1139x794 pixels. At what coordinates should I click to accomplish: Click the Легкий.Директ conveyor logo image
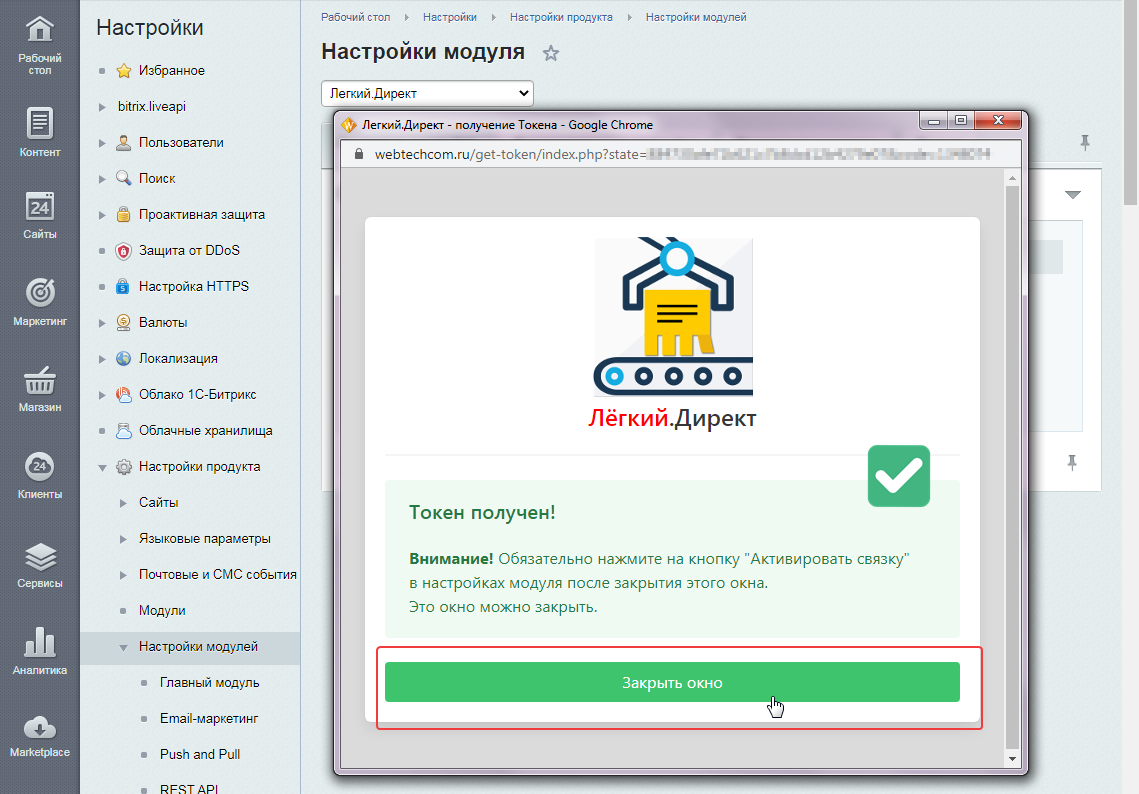[x=673, y=317]
